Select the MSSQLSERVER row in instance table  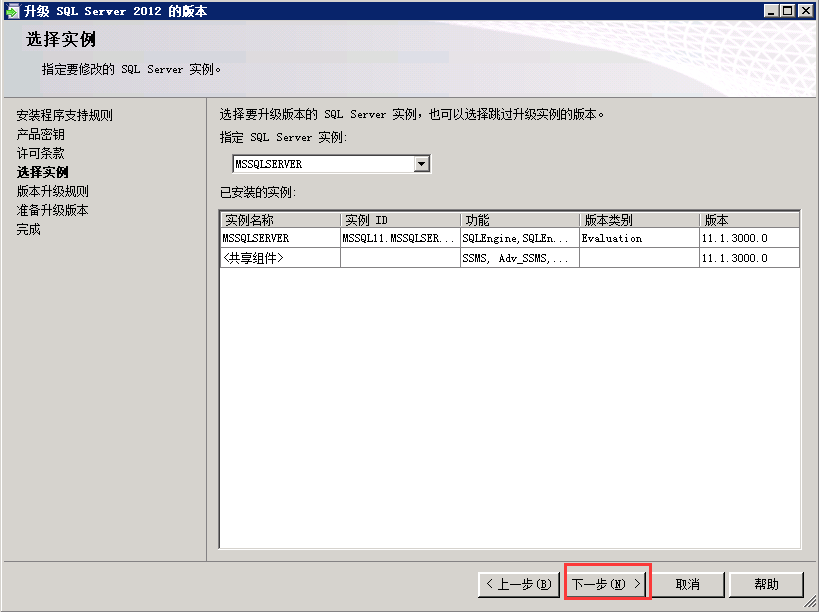tap(510, 238)
